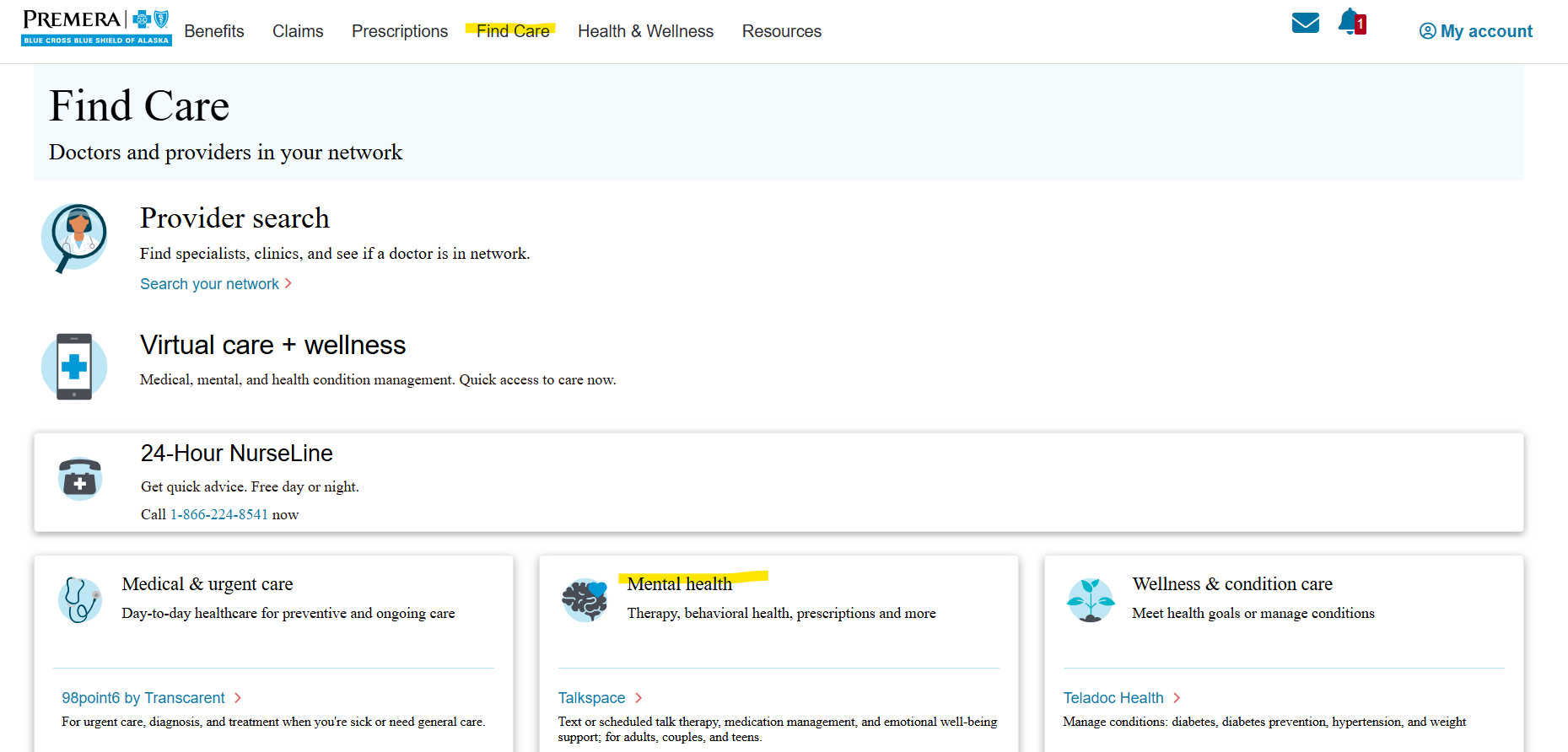Open the 98point6 by Transcarent link
Viewport: 1568px width, 752px height.
click(143, 698)
